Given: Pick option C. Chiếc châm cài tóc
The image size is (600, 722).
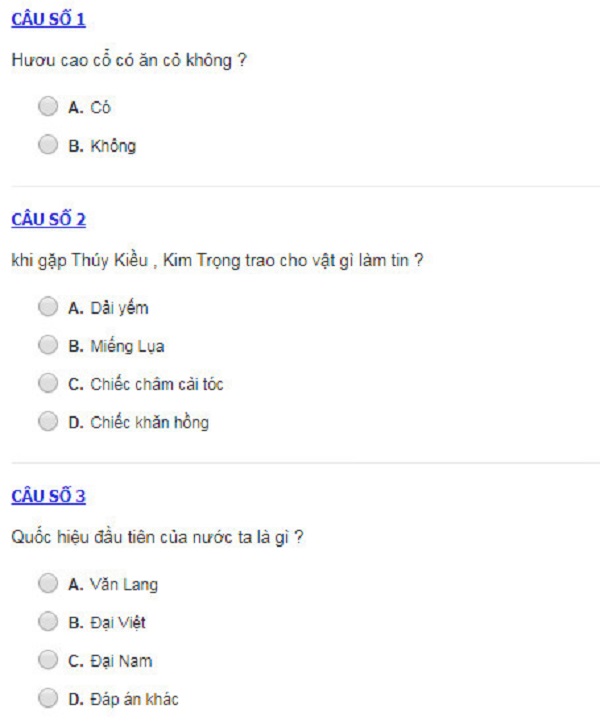Looking at the screenshot, I should pos(48,383).
